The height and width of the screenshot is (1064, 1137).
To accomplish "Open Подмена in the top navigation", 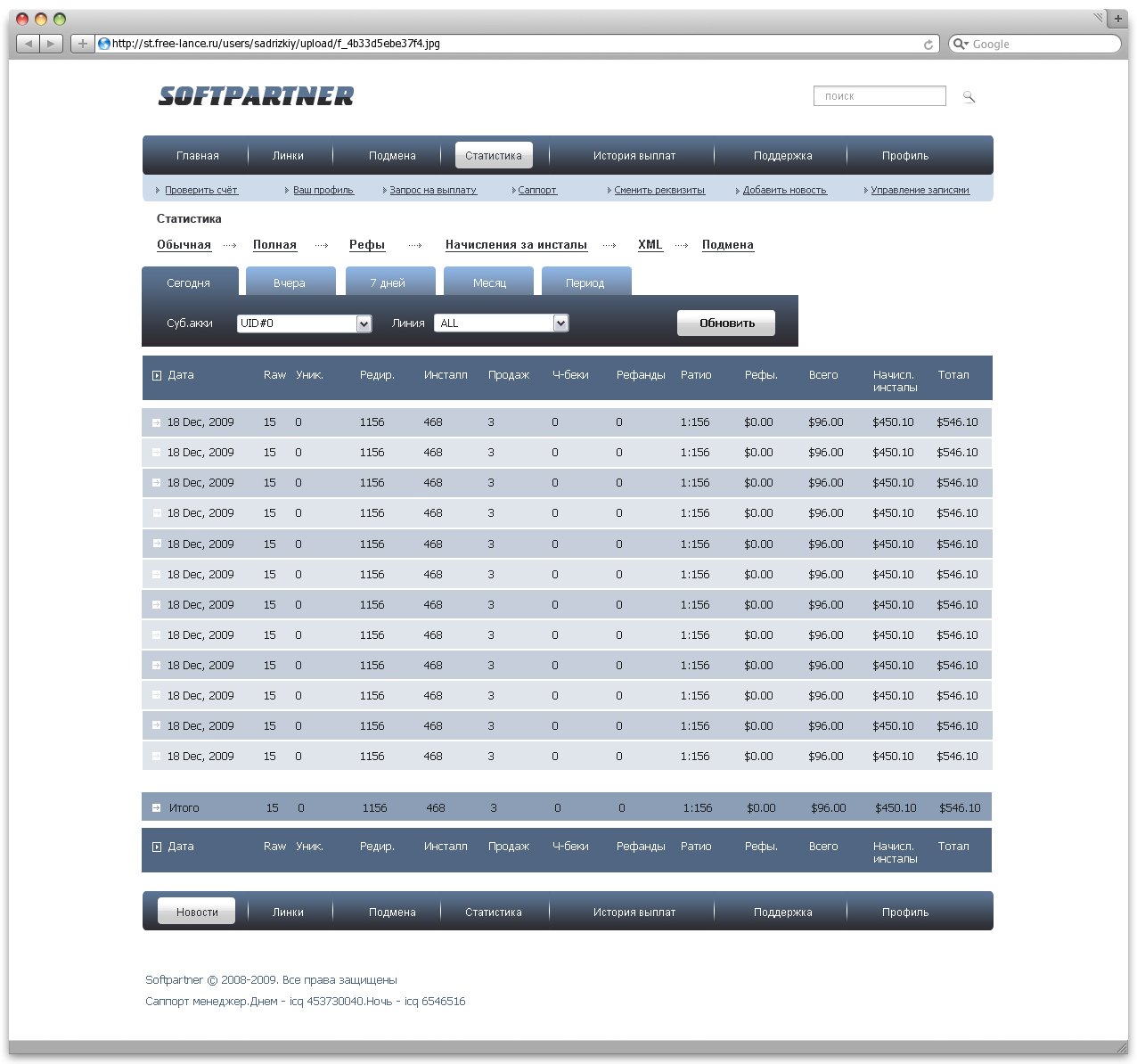I will (x=393, y=155).
